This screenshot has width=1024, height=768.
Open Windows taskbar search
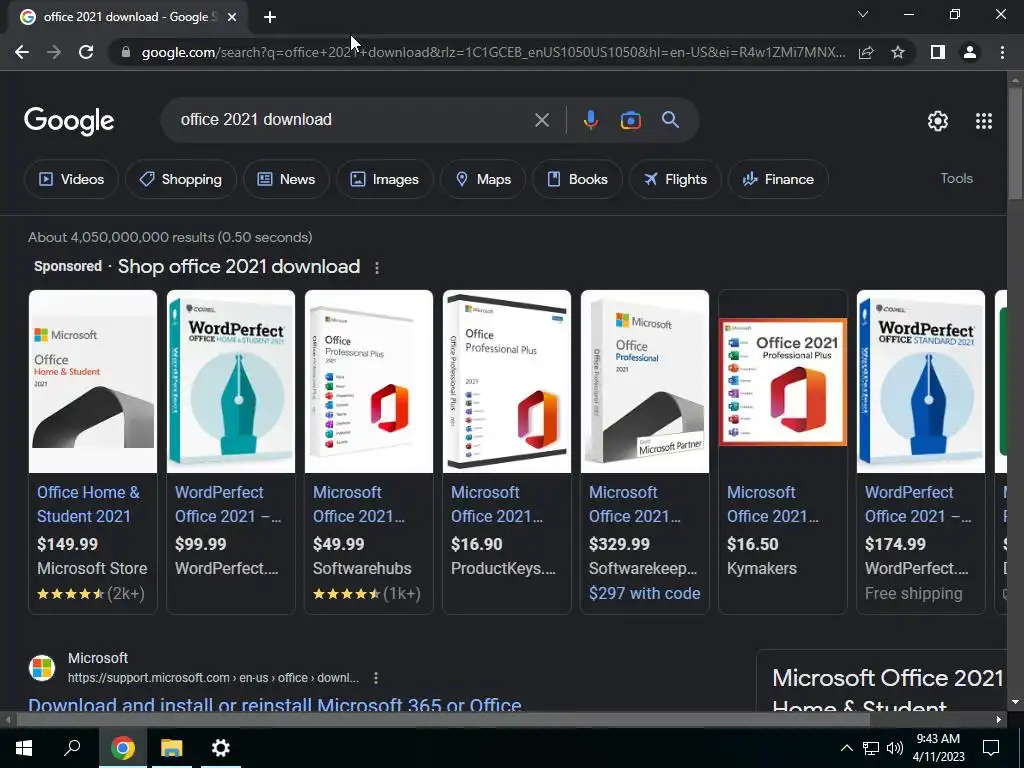tap(72, 748)
